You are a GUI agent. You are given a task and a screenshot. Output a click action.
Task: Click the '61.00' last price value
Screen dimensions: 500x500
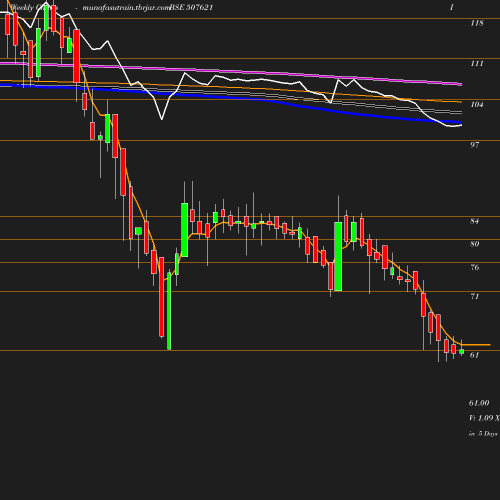tap(479, 403)
